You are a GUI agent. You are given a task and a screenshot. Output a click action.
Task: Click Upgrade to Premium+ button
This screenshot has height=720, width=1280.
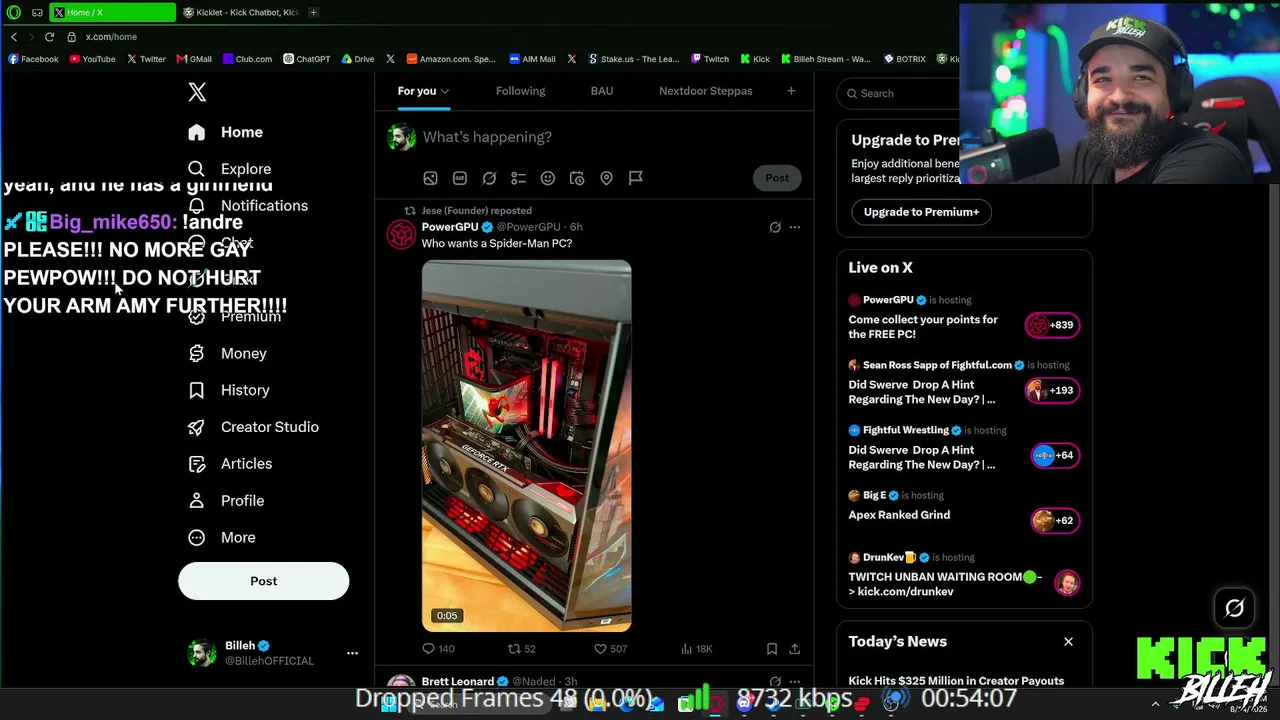pyautogui.click(x=921, y=212)
